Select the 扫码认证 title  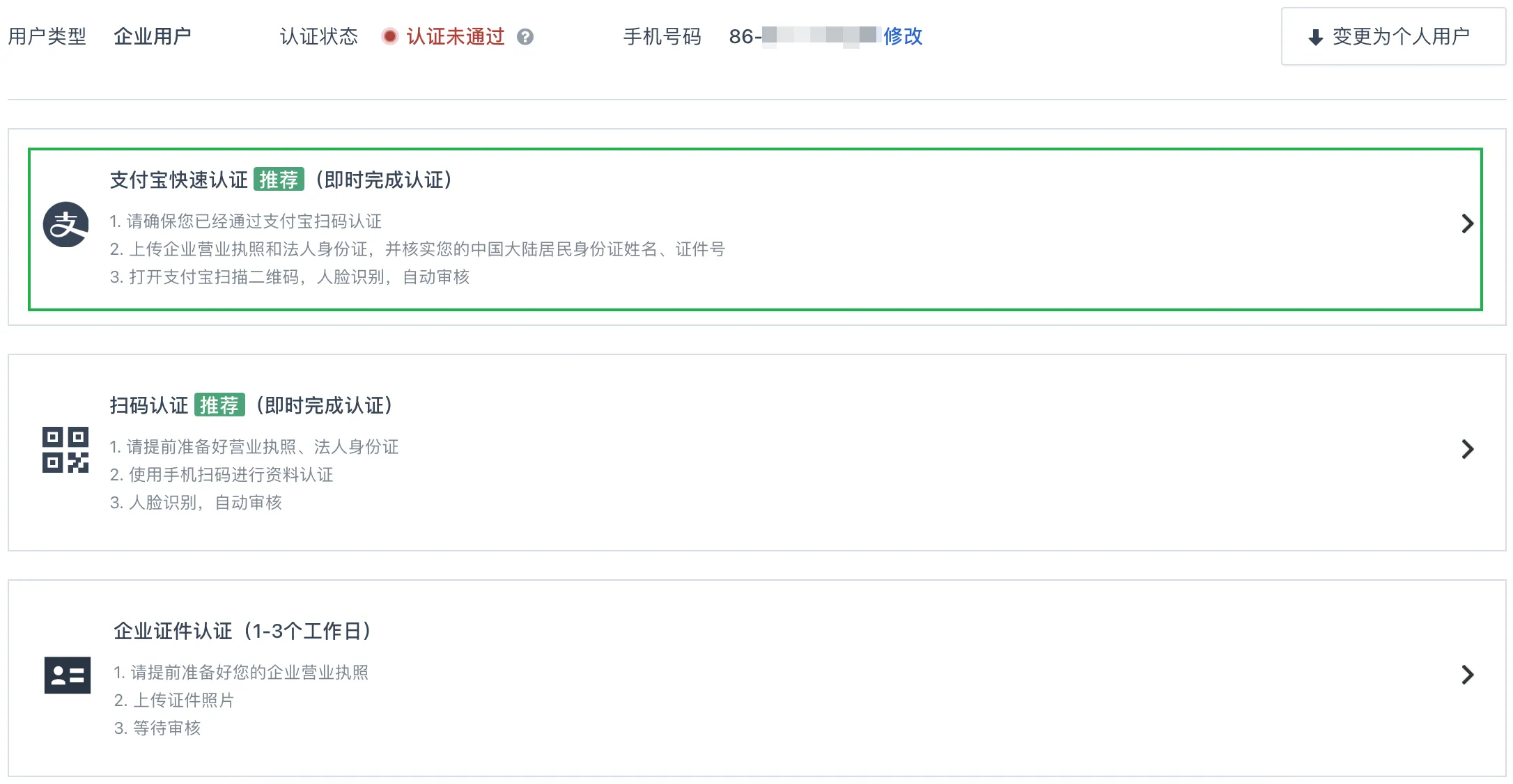149,405
